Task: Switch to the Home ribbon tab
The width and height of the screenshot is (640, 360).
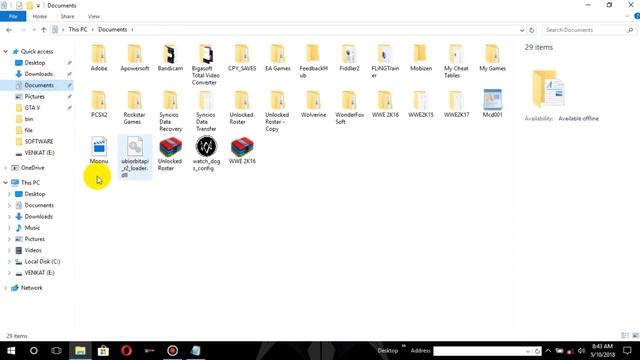Action: click(x=40, y=16)
